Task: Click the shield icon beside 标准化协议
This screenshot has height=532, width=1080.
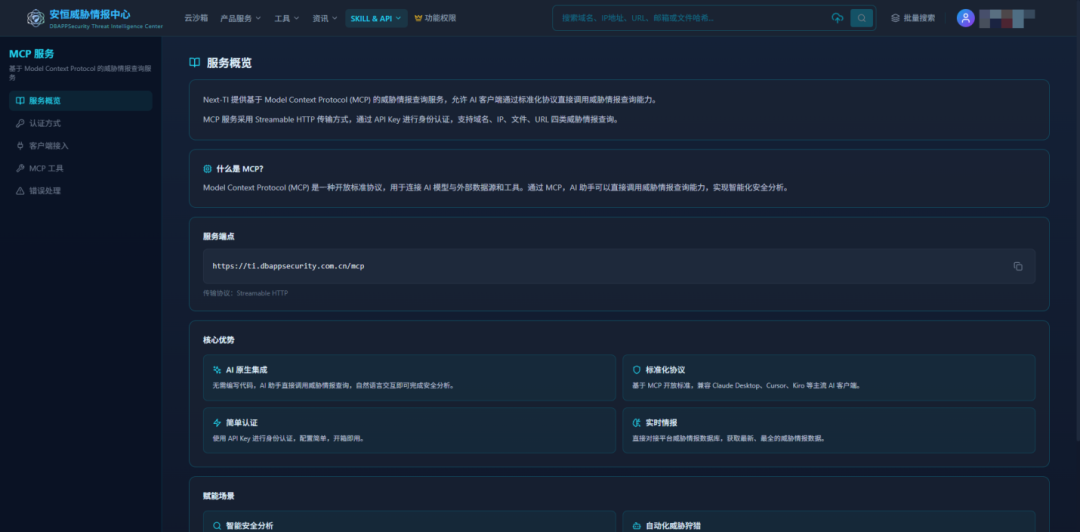Action: 636,370
